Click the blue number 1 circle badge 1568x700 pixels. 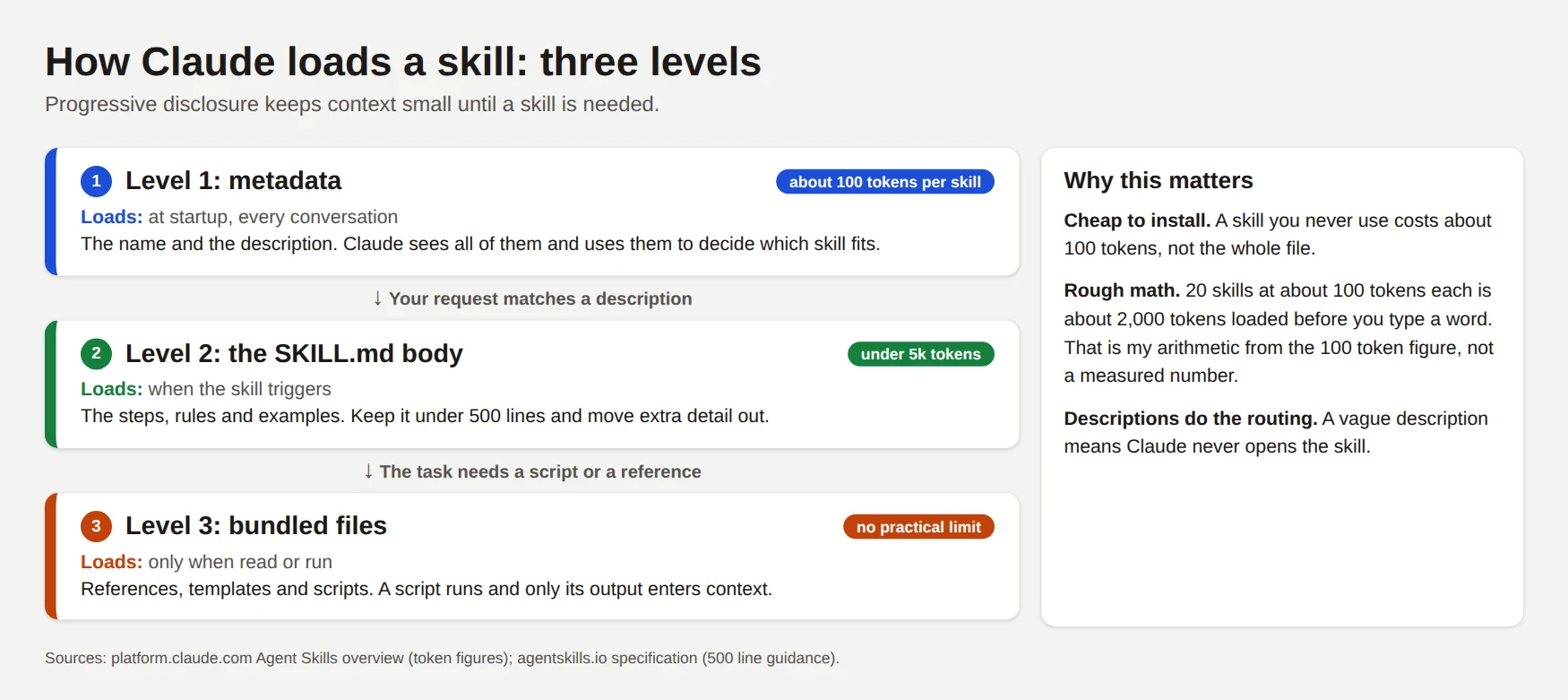tap(97, 181)
